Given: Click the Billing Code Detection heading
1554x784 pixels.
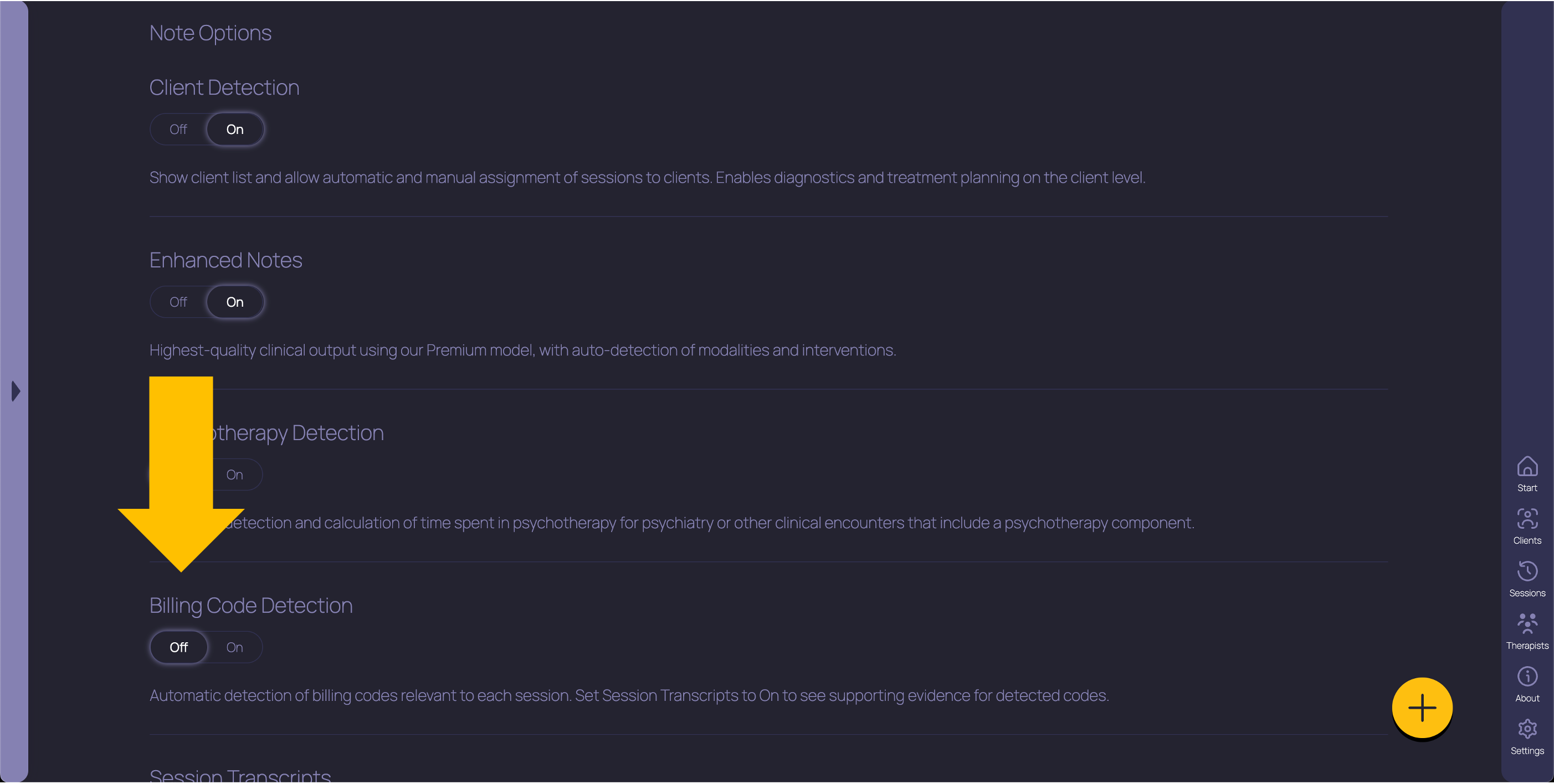Looking at the screenshot, I should point(251,606).
